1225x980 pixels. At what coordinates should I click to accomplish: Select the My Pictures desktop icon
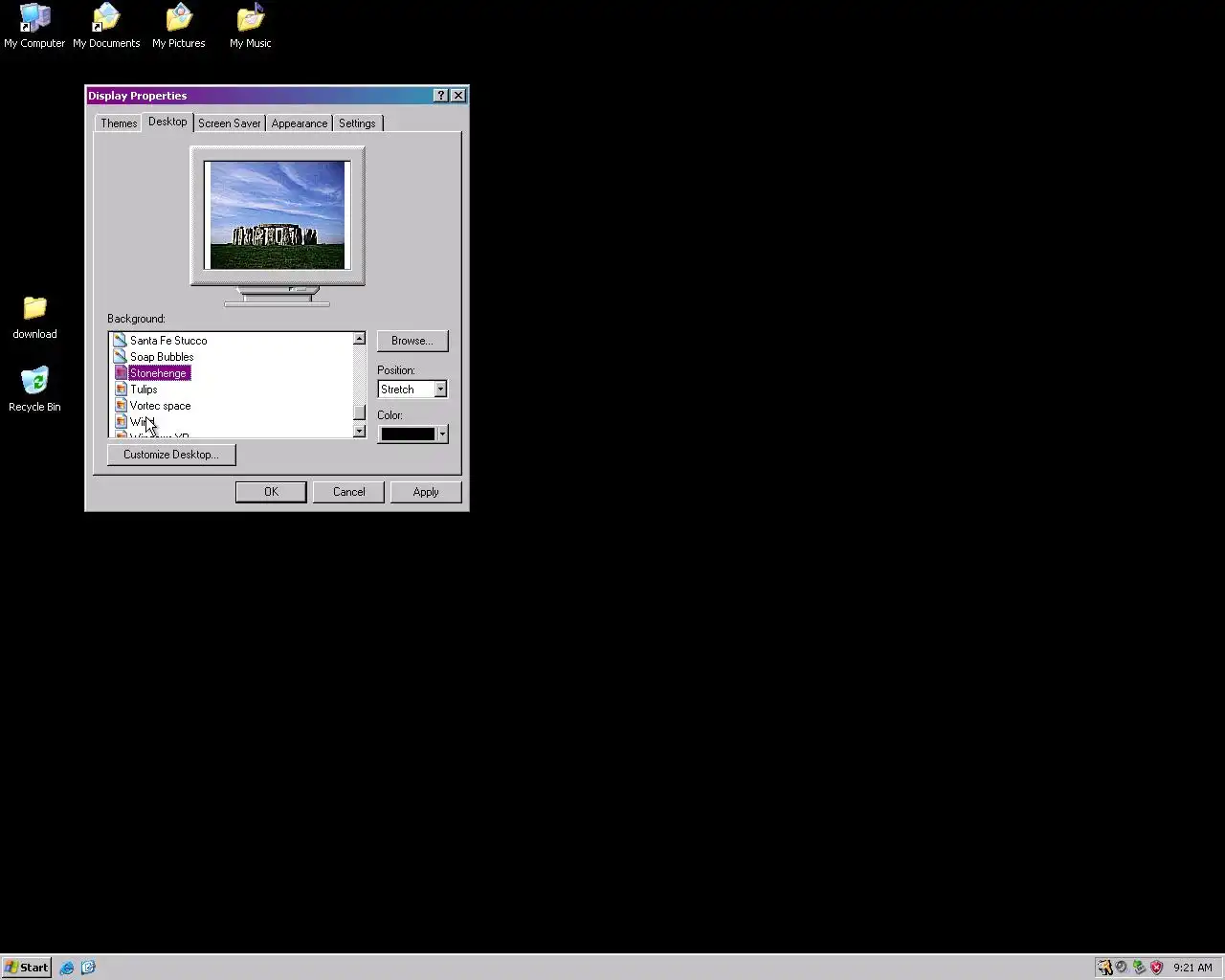pos(179,25)
